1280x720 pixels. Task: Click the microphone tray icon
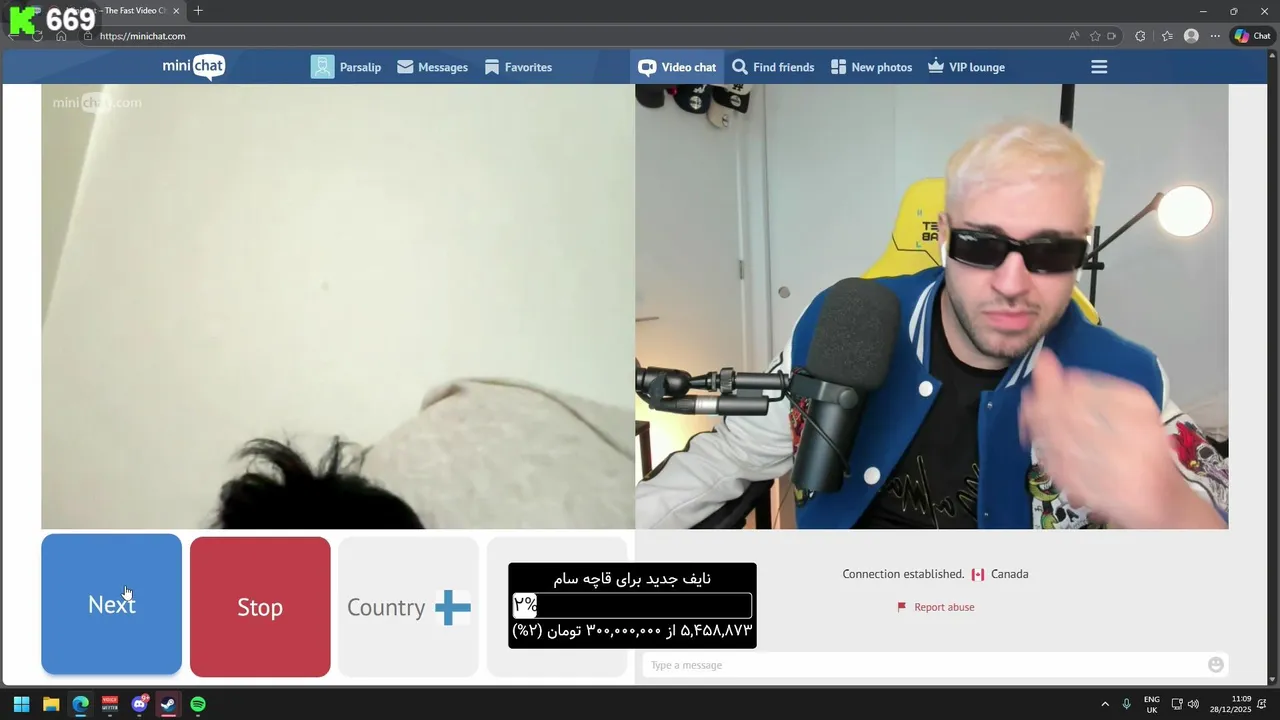(1127, 704)
